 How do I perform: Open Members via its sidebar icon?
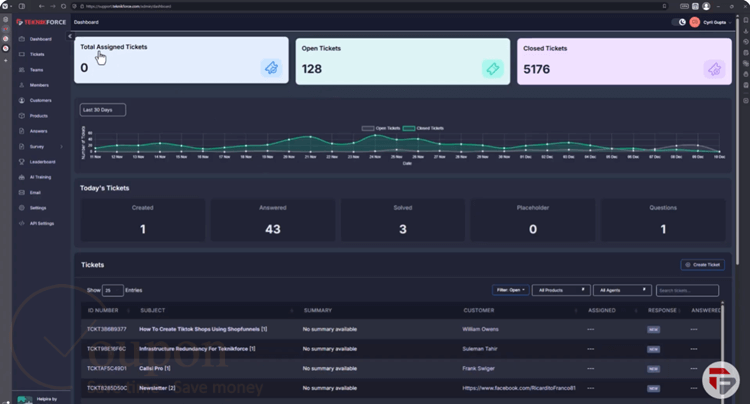(x=22, y=85)
